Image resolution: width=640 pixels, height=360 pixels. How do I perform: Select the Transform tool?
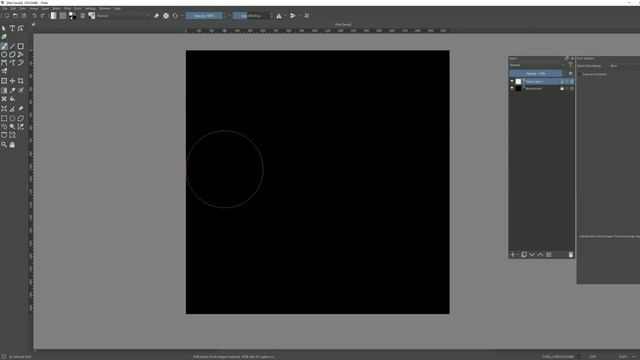pyautogui.click(x=4, y=81)
